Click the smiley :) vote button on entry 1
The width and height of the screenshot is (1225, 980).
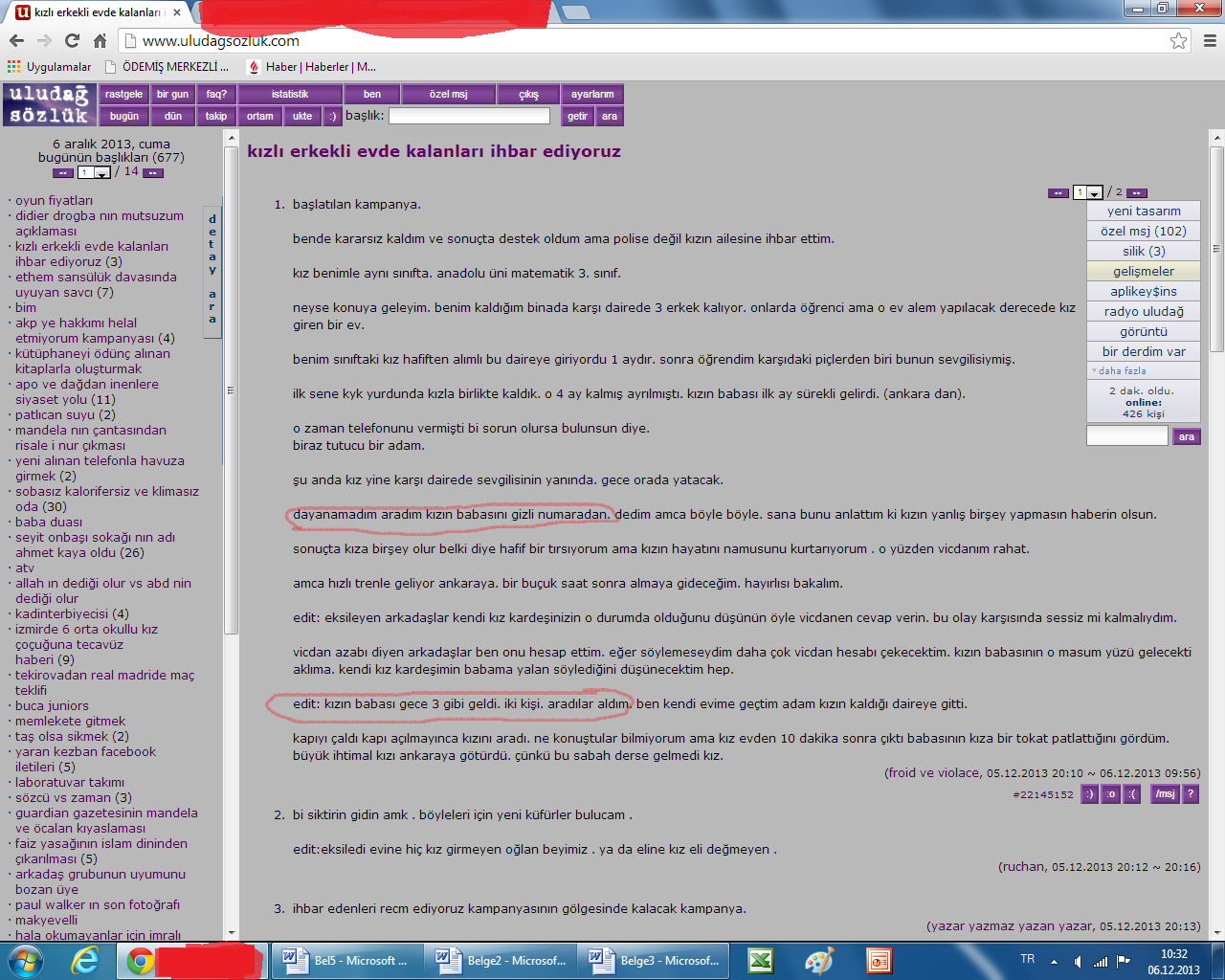(x=1089, y=794)
